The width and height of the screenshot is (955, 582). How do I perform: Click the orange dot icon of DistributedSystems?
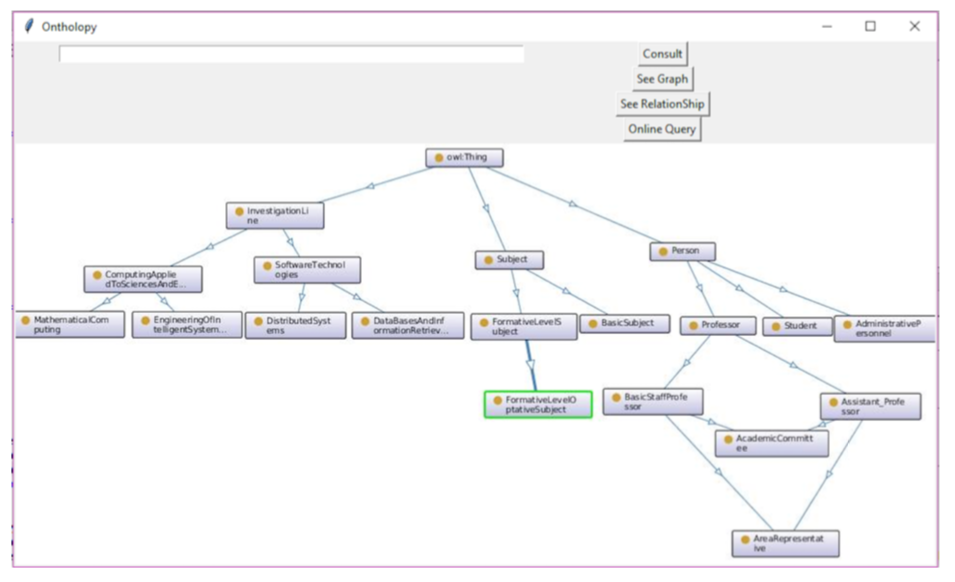258,321
